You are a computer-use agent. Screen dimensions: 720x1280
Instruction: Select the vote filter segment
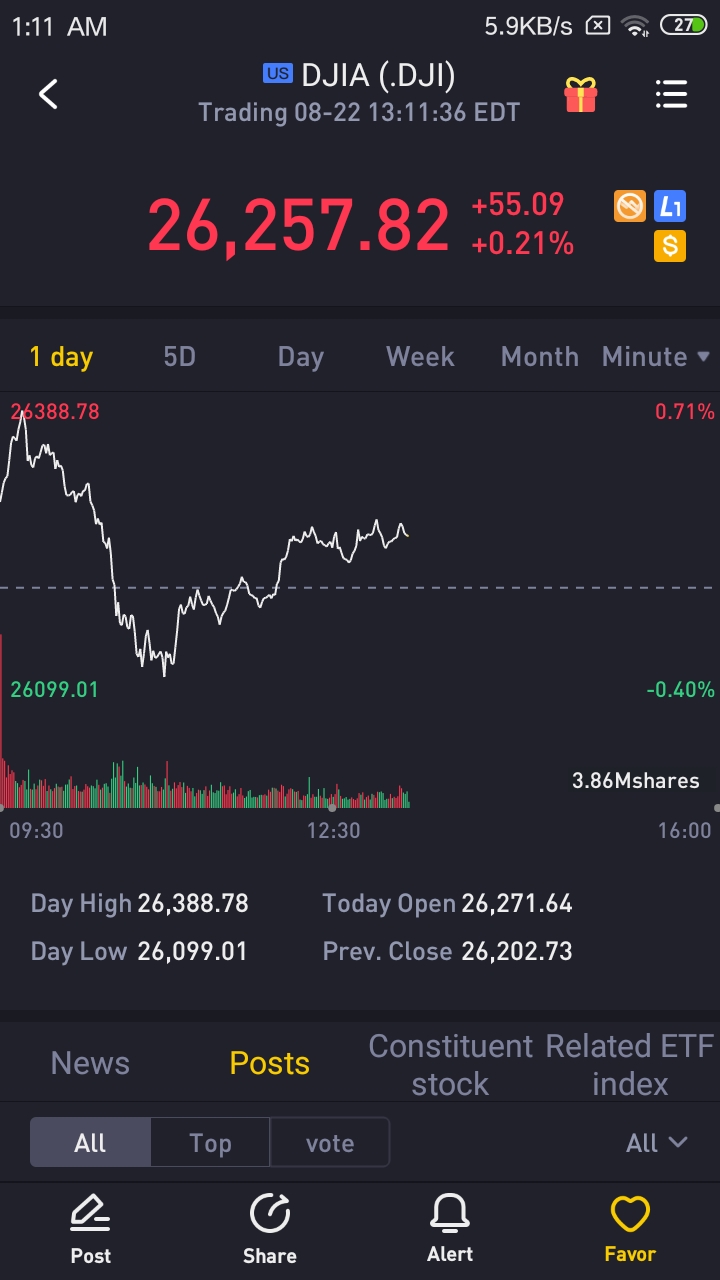[x=330, y=1143]
